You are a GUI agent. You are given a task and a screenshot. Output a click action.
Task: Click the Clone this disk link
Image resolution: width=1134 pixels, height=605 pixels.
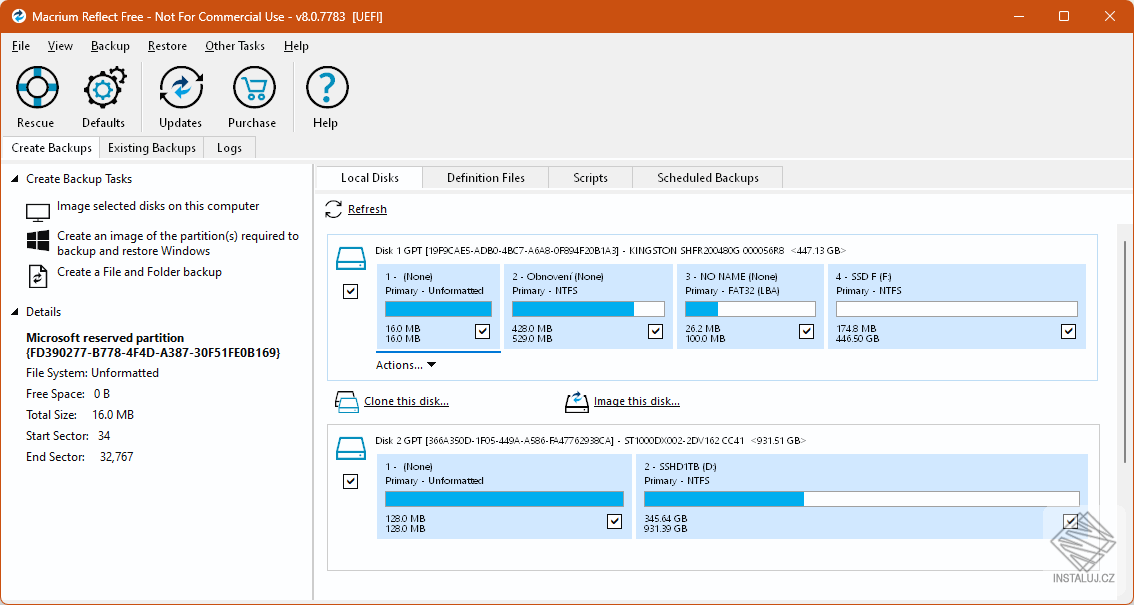[406, 402]
